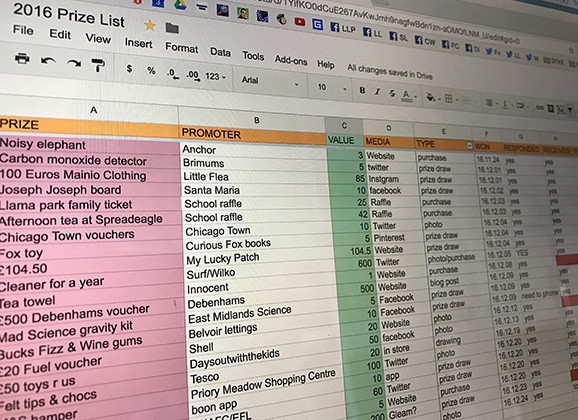Click the Filter funnel icon
The width and height of the screenshot is (578, 420).
(x=570, y=110)
